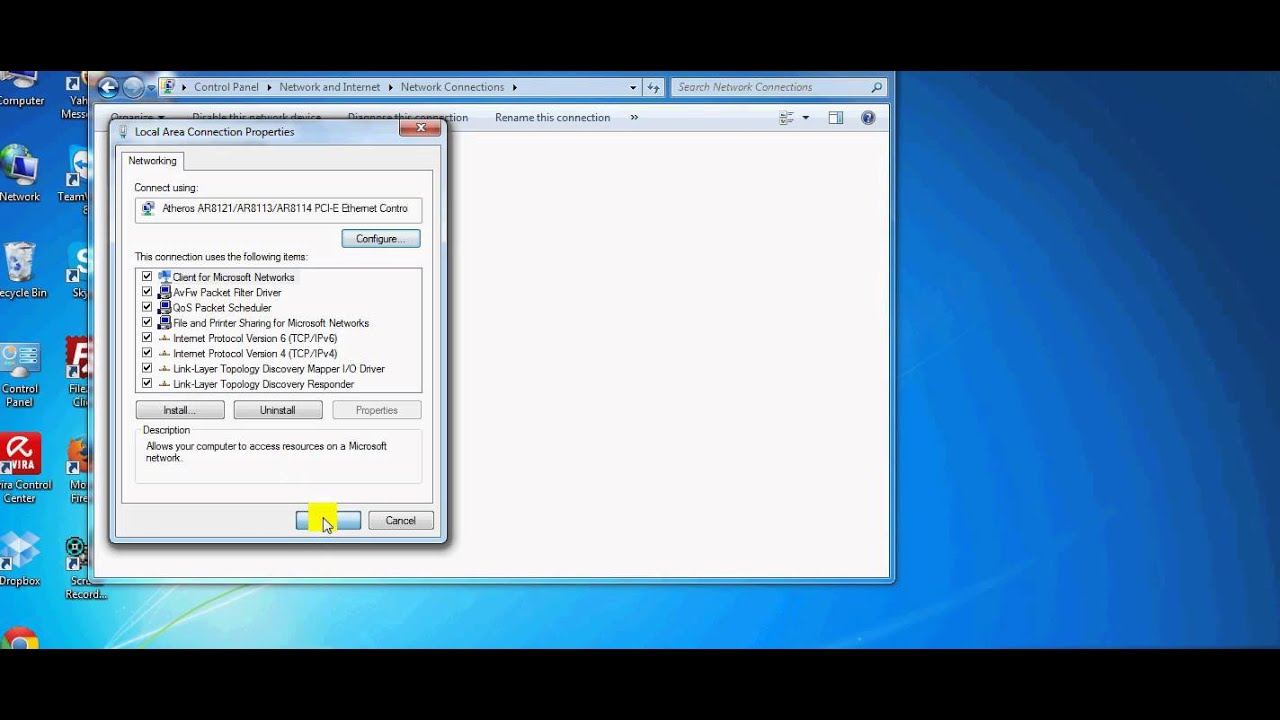Viewport: 1280px width, 720px height.
Task: Show the preview pane icon
Action: tap(836, 118)
